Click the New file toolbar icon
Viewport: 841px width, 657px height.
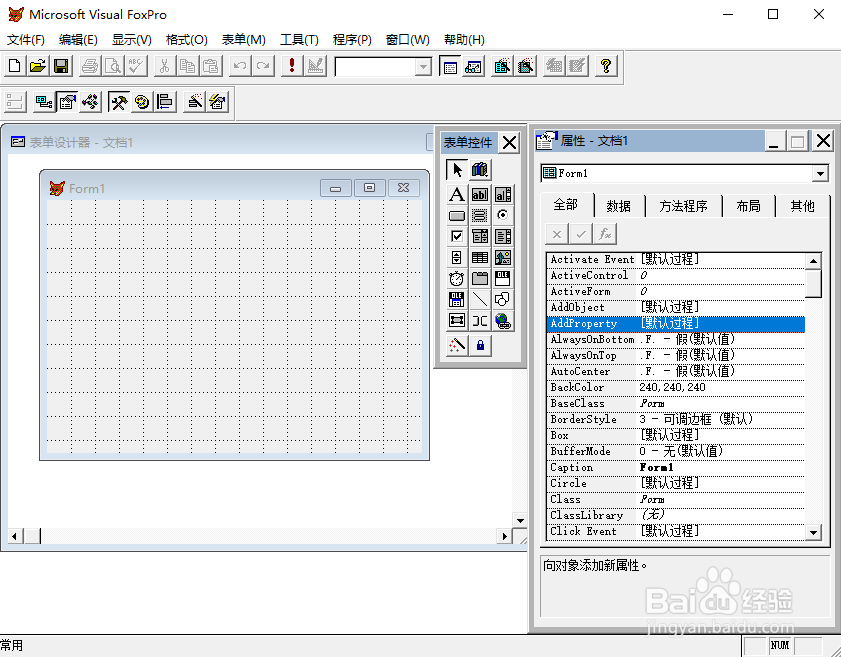15,67
